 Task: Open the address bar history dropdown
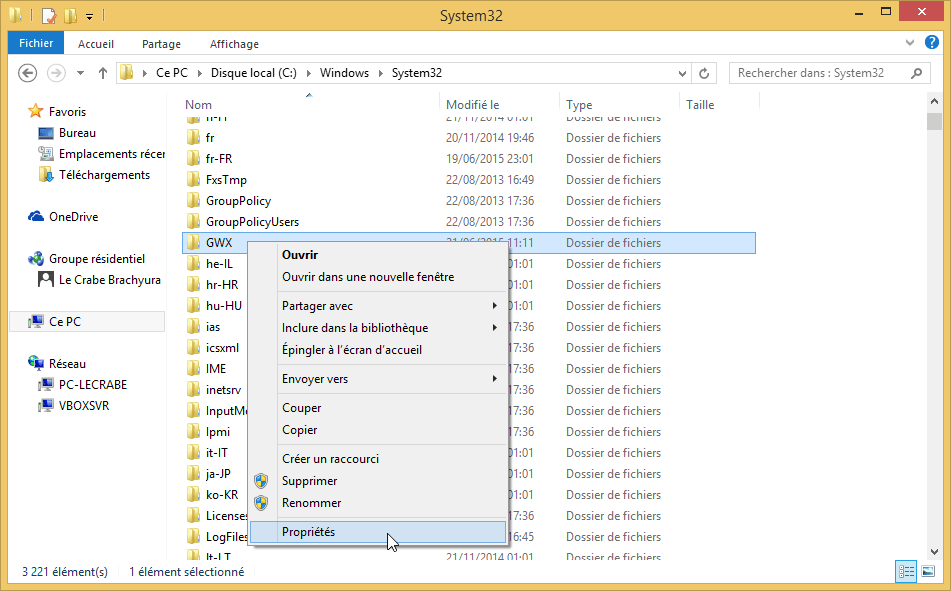682,73
